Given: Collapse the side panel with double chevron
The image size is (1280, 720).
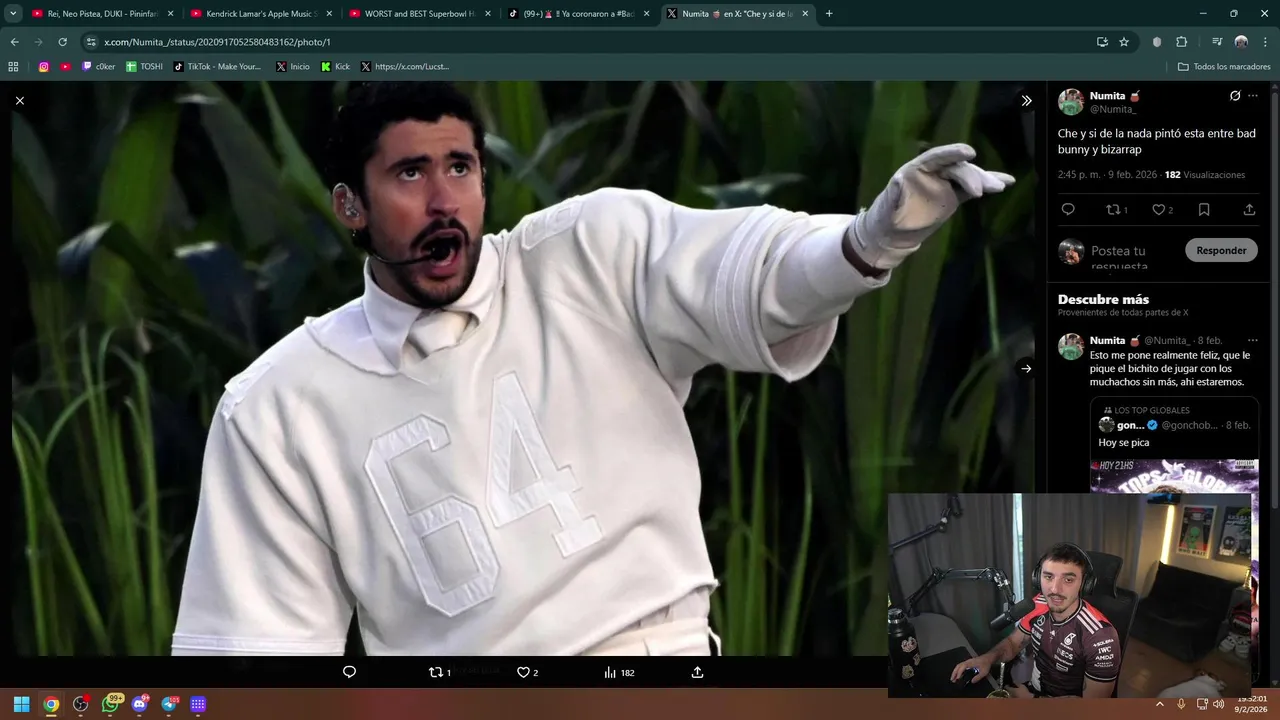Looking at the screenshot, I should coord(1026,100).
